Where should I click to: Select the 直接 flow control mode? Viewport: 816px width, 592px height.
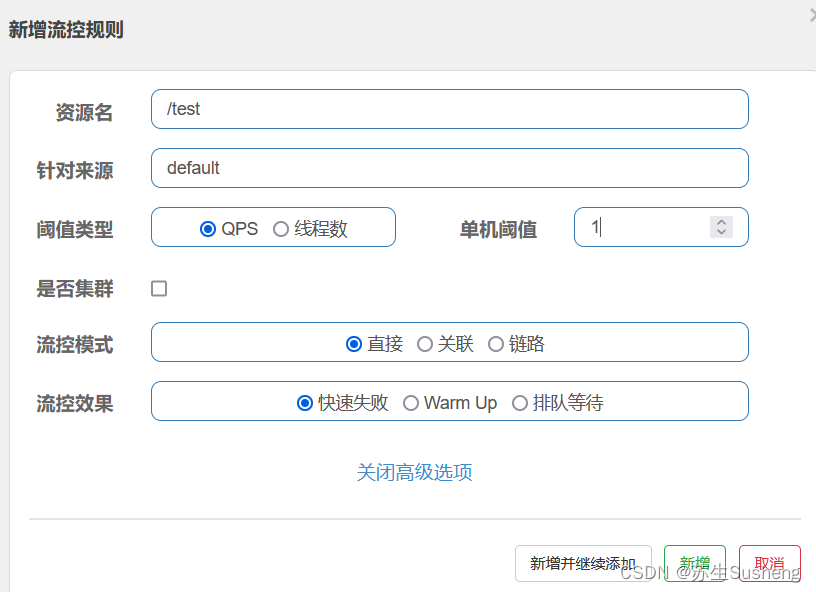point(354,343)
